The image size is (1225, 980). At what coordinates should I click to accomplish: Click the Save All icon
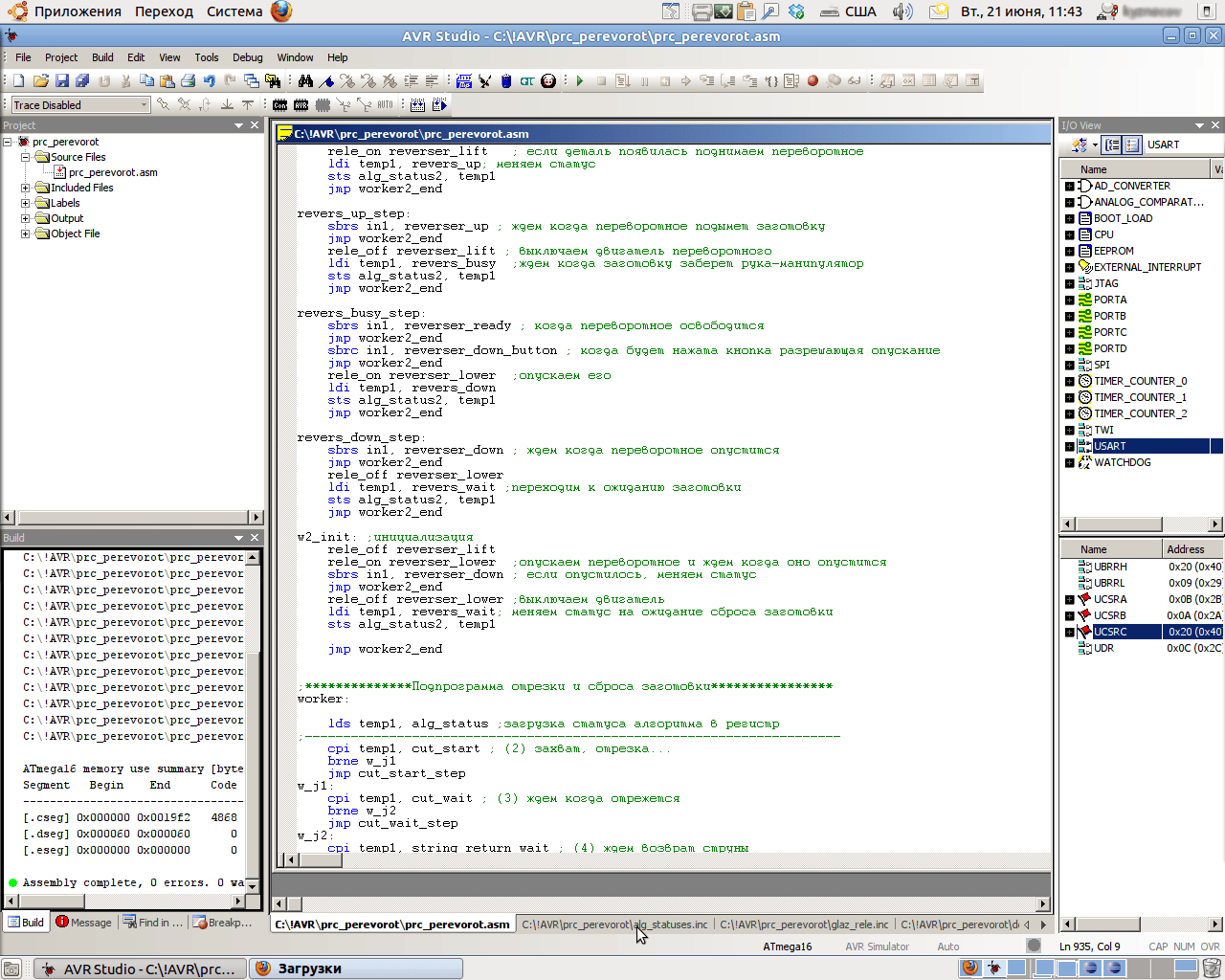tap(82, 81)
